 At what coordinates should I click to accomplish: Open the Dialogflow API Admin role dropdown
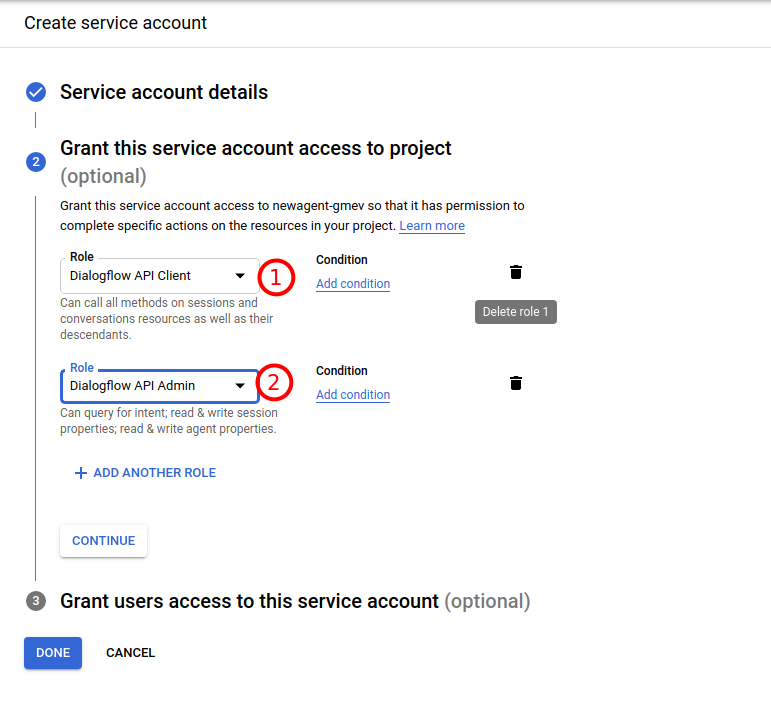pyautogui.click(x=160, y=386)
